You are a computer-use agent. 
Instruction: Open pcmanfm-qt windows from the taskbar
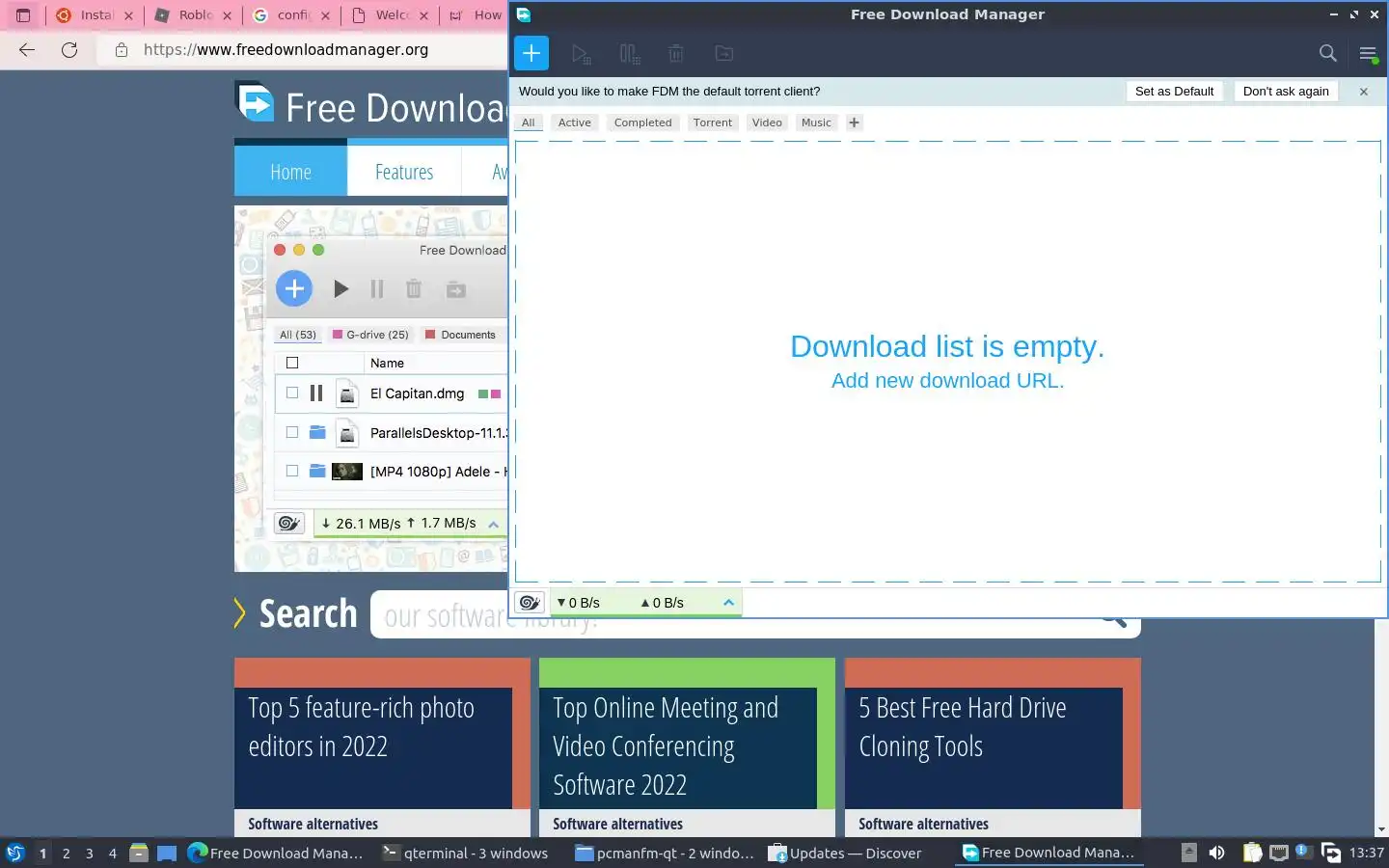[x=665, y=853]
